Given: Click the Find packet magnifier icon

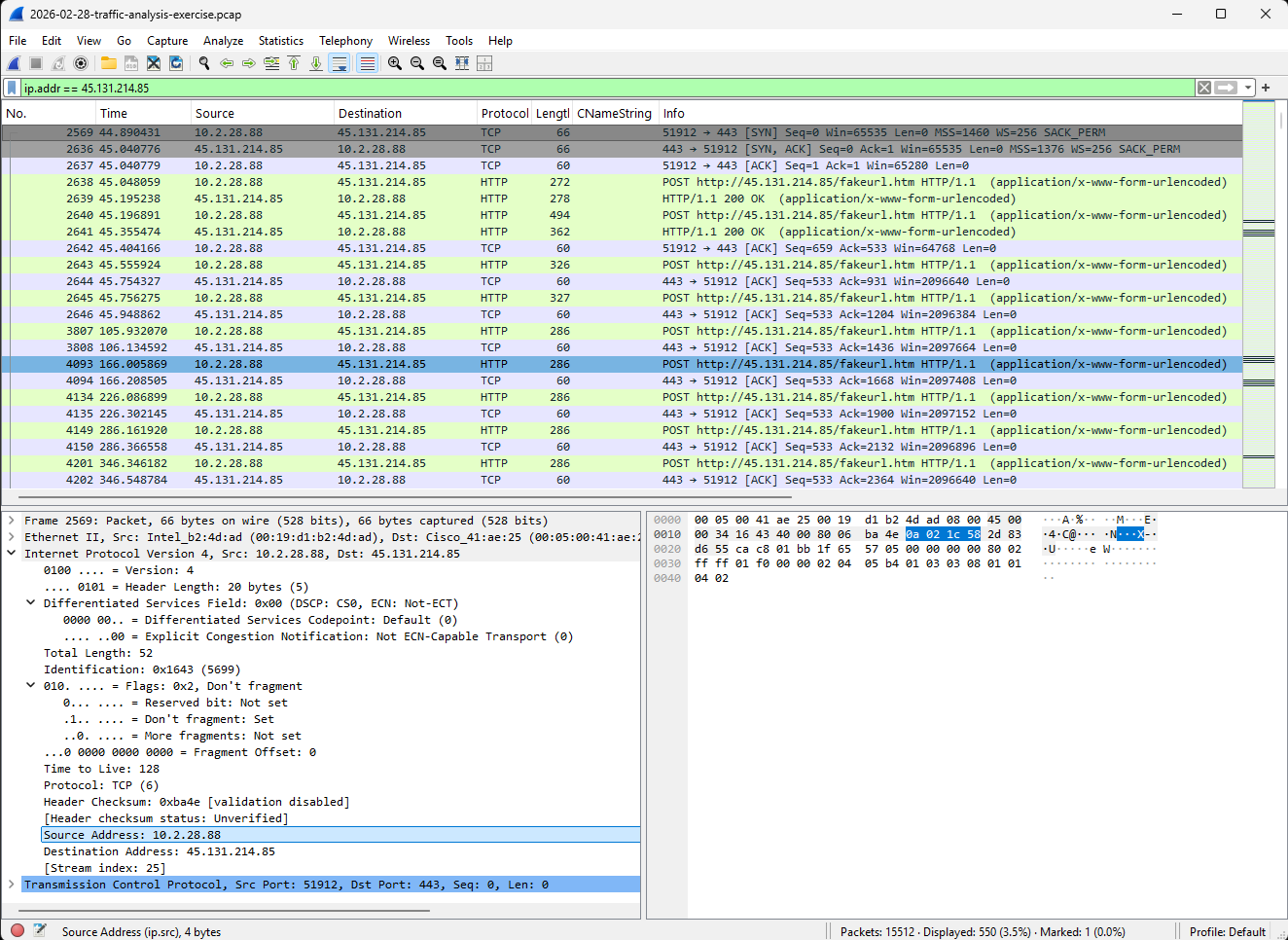Looking at the screenshot, I should pyautogui.click(x=204, y=63).
